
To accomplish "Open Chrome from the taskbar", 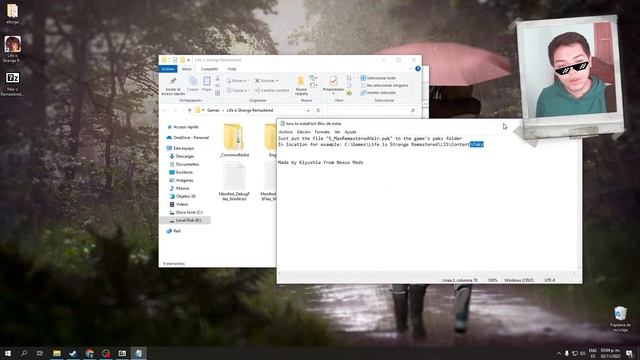I will pyautogui.click(x=89, y=353).
